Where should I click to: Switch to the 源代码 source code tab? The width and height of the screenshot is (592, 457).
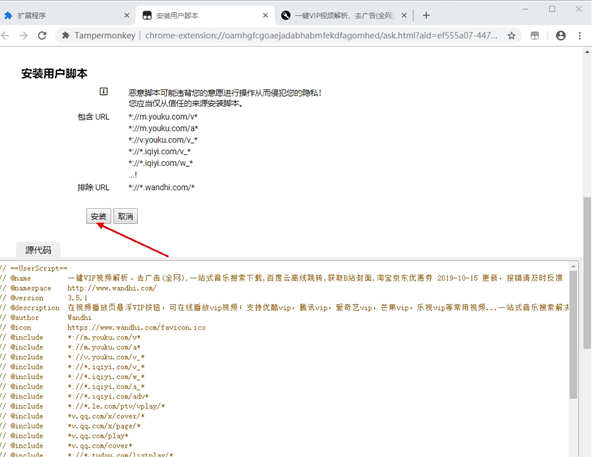tap(38, 250)
